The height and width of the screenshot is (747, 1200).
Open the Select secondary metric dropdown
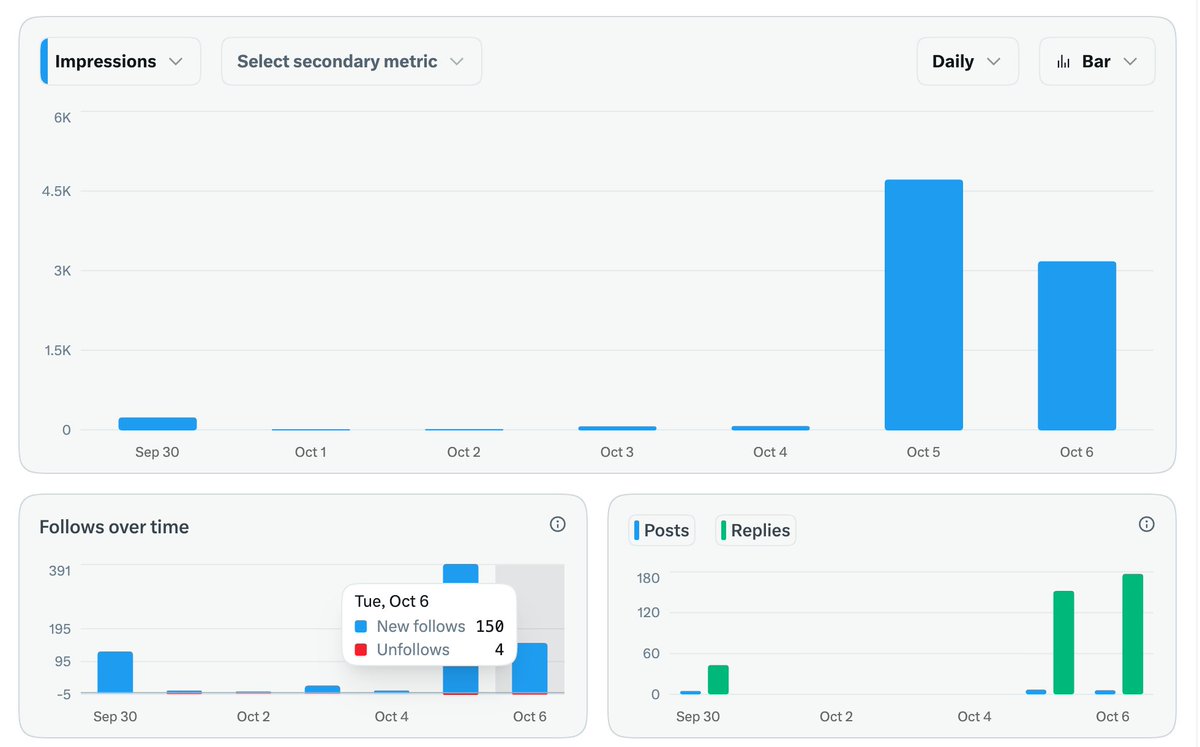[x=351, y=61]
